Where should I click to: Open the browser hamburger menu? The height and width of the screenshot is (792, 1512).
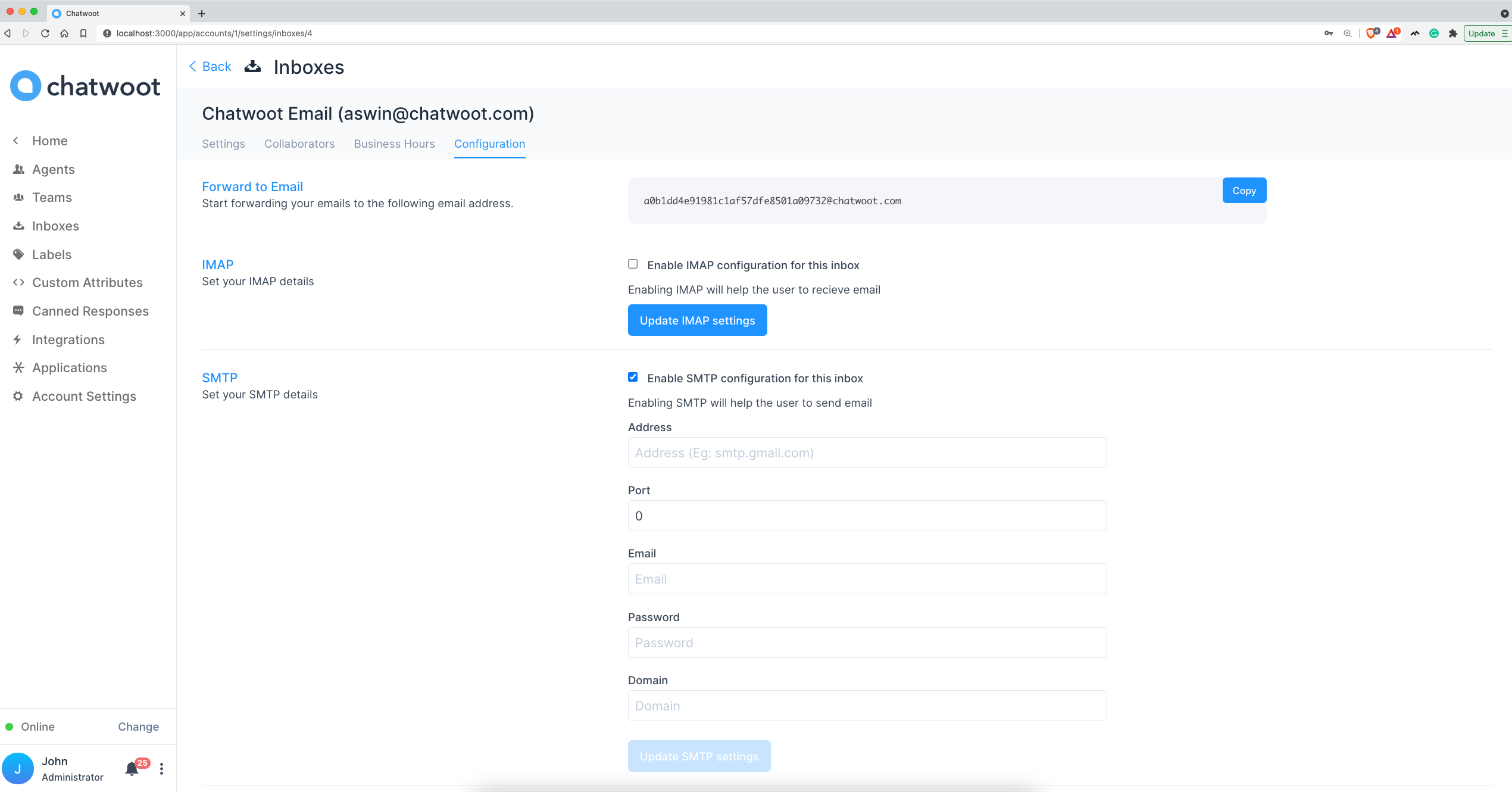pyautogui.click(x=1505, y=33)
